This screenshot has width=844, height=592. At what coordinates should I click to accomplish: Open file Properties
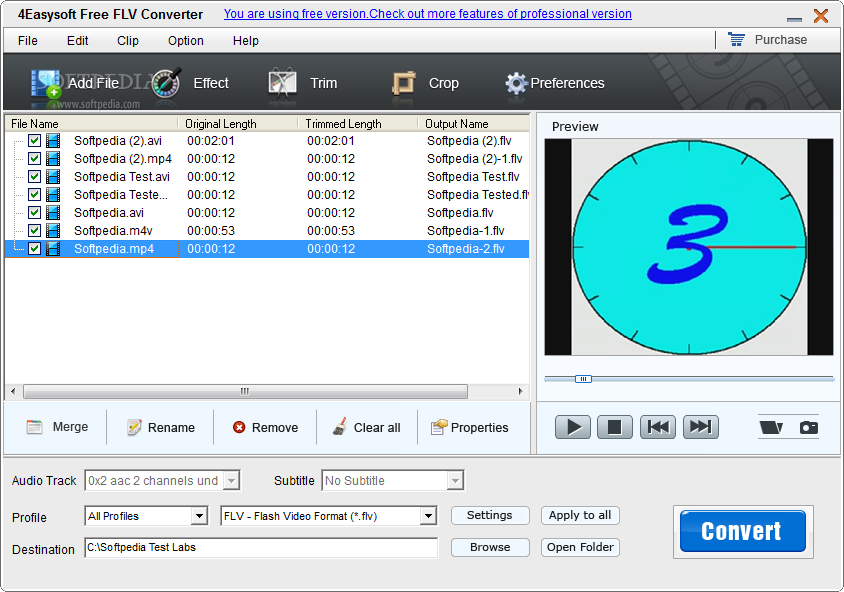tap(469, 427)
